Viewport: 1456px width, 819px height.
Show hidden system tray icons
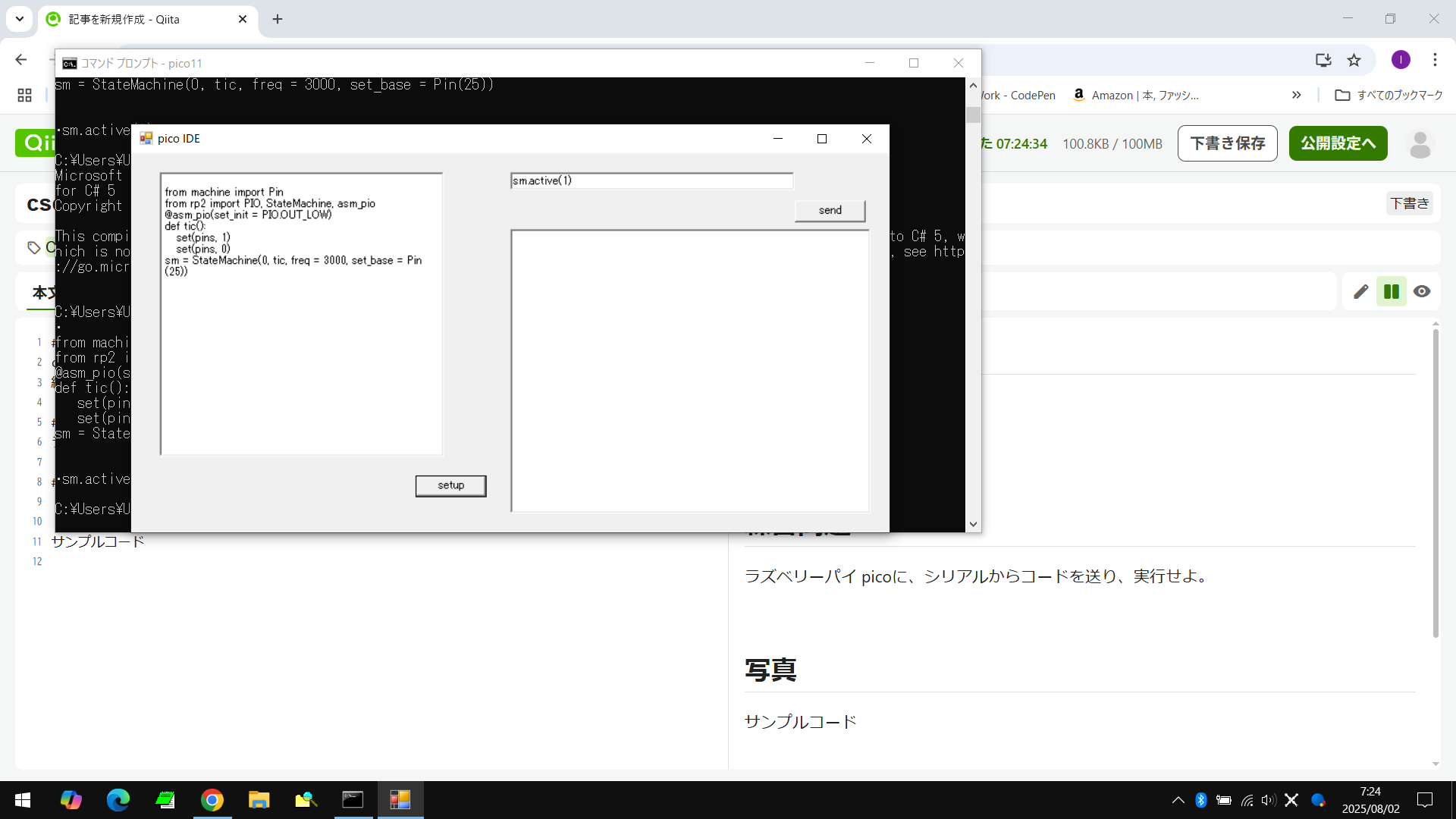tap(1178, 799)
